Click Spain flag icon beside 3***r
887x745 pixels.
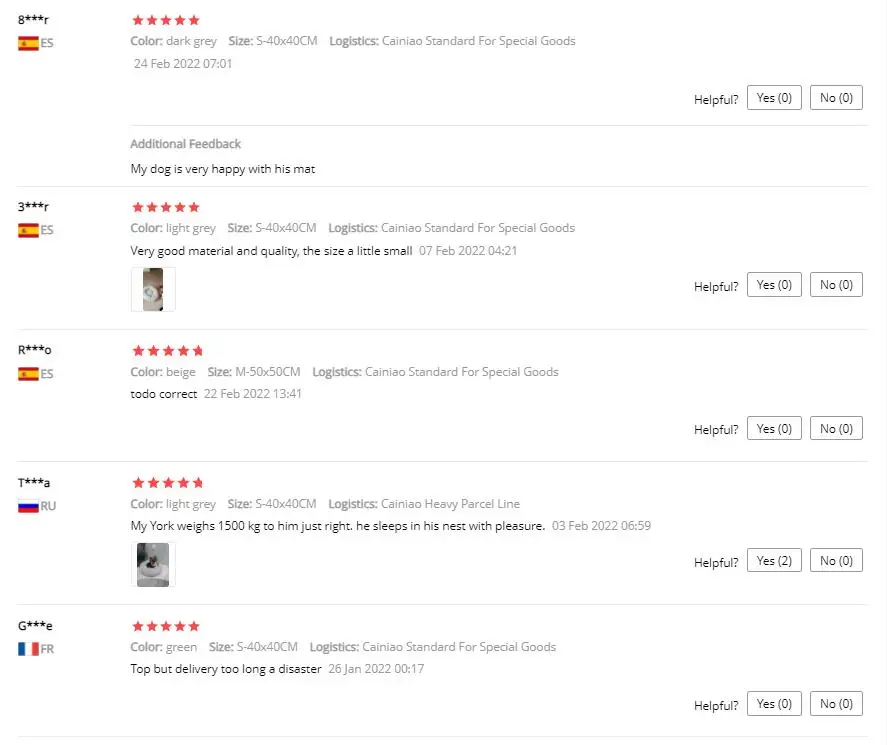click(28, 230)
